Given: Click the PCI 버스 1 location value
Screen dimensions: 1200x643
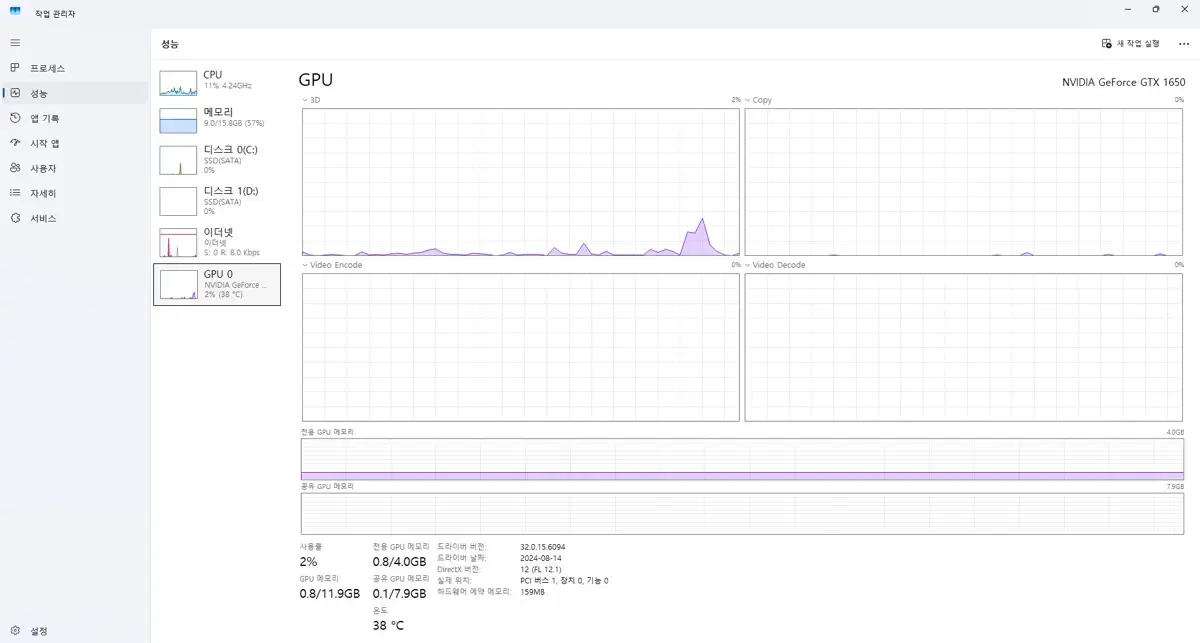Looking at the screenshot, I should coord(564,580).
